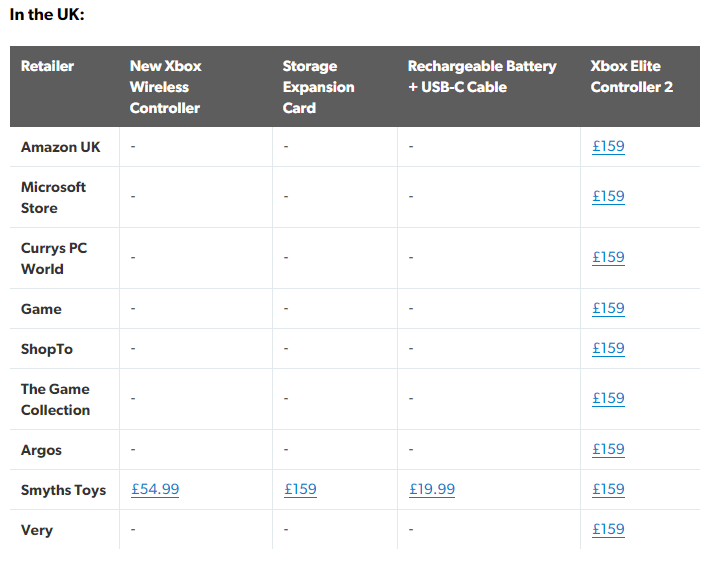
Task: Select the Smyths Toys retailer cell
Action: point(63,490)
